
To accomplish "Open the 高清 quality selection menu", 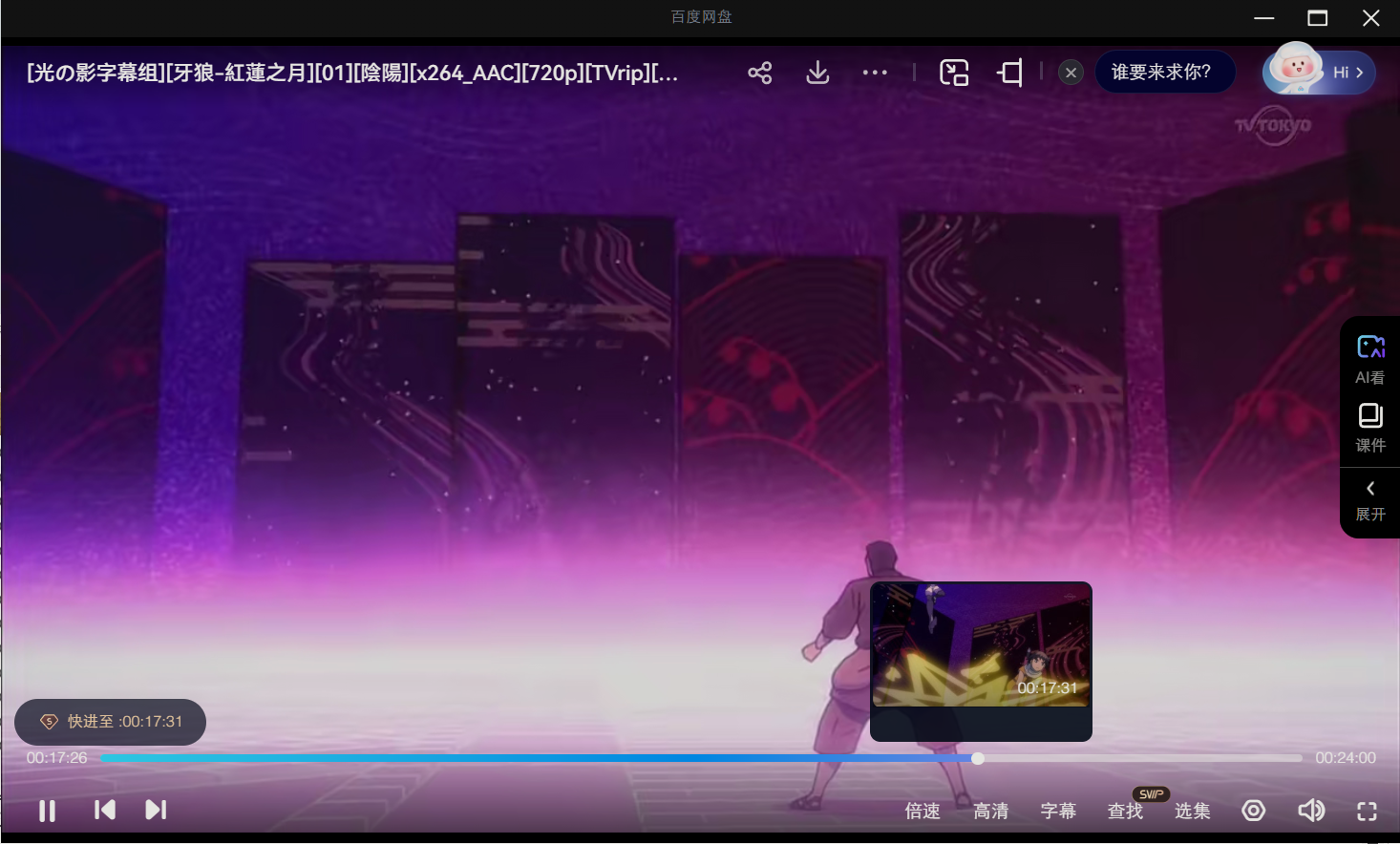I will pos(991,811).
